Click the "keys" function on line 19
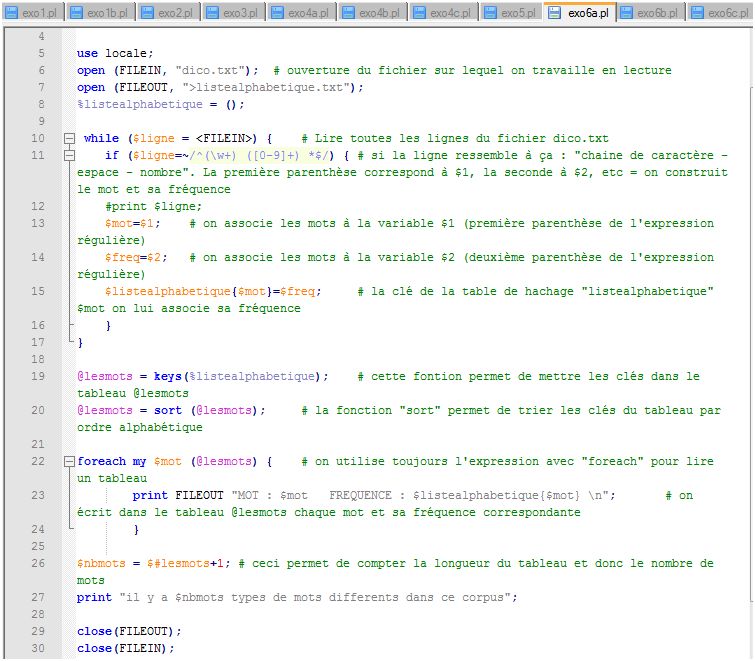 (168, 376)
